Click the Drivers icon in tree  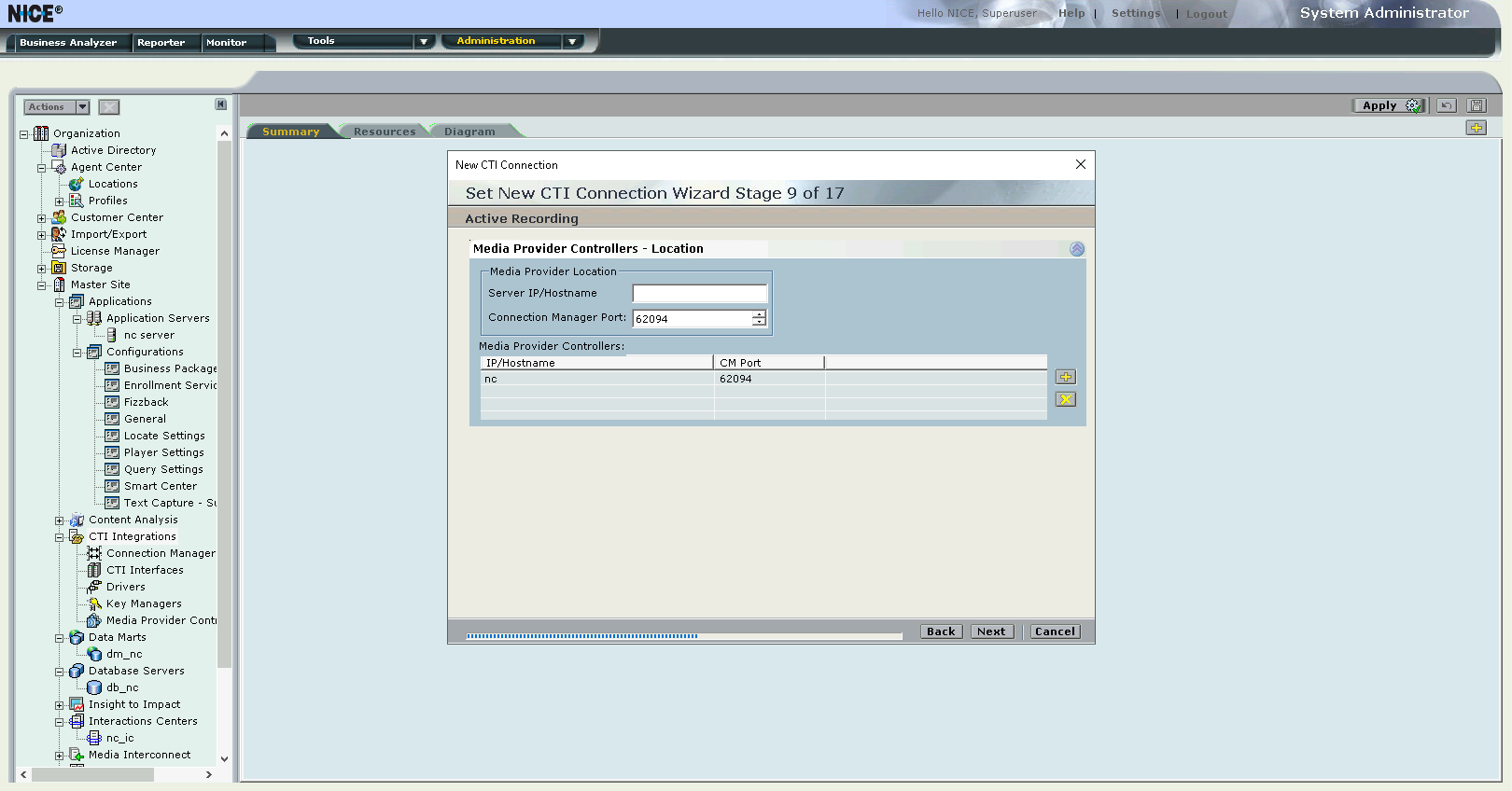pyautogui.click(x=94, y=587)
